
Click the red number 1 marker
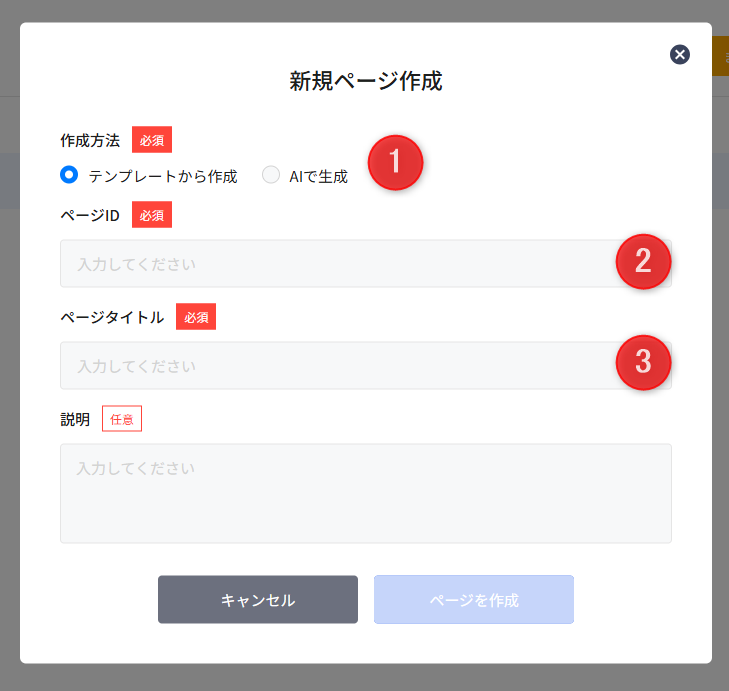pyautogui.click(x=395, y=162)
